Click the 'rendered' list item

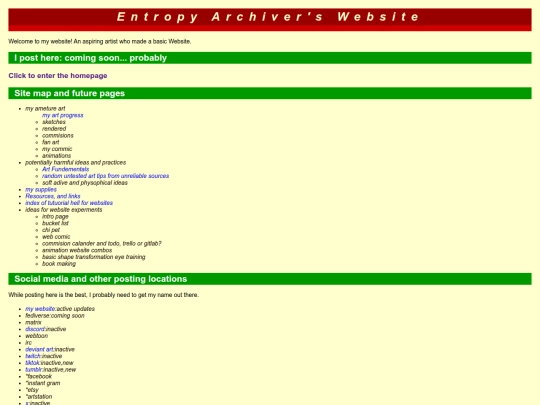click(54, 129)
